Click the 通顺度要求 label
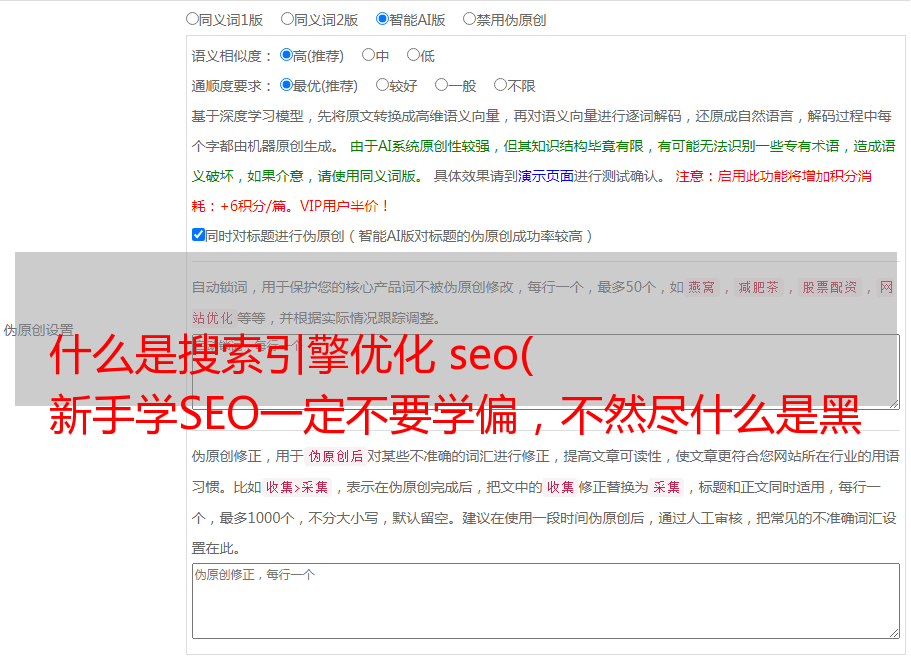The width and height of the screenshot is (911, 658). coord(232,86)
